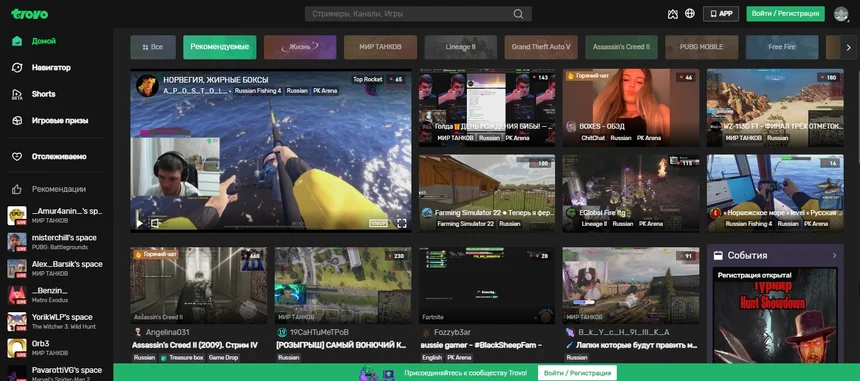Select the Assassin's Creed II category tab
The height and width of the screenshot is (381, 860).
621,47
